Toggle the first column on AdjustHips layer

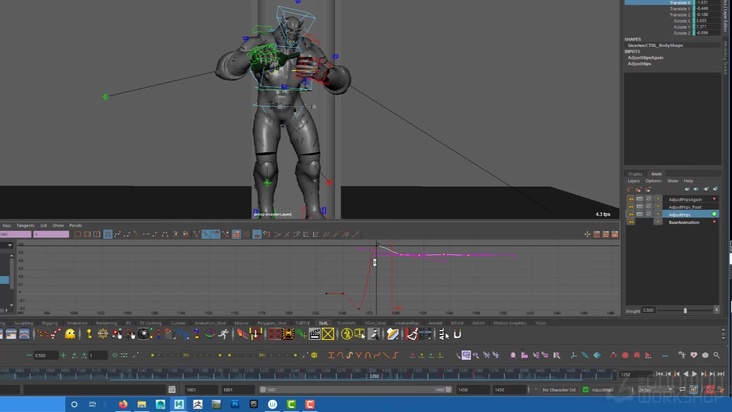[630, 214]
